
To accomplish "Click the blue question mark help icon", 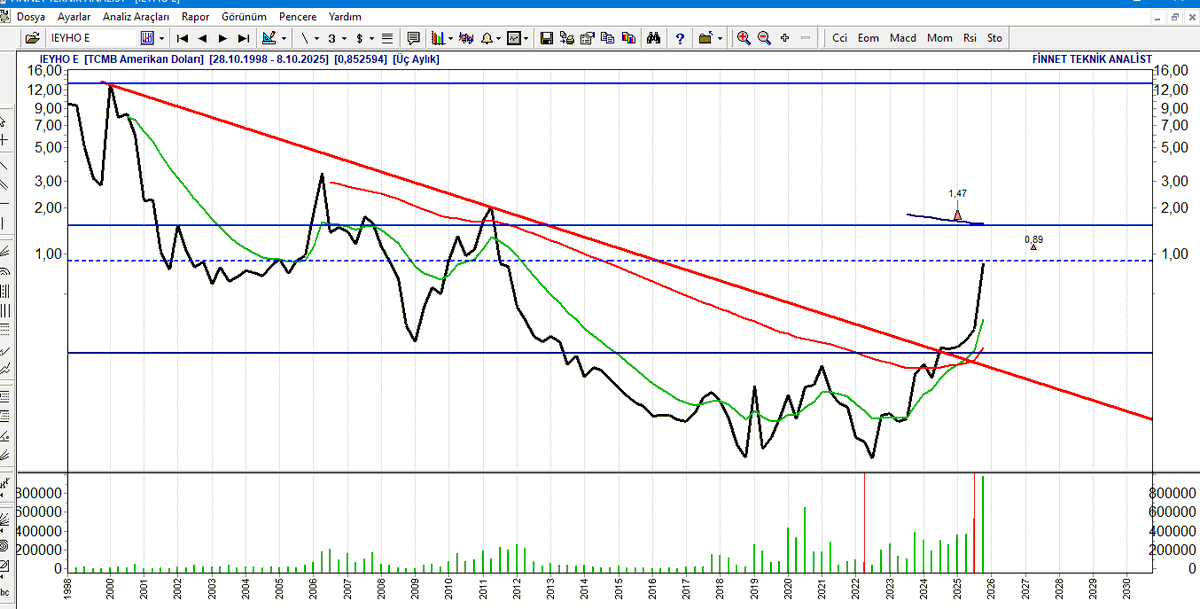I will point(680,38).
